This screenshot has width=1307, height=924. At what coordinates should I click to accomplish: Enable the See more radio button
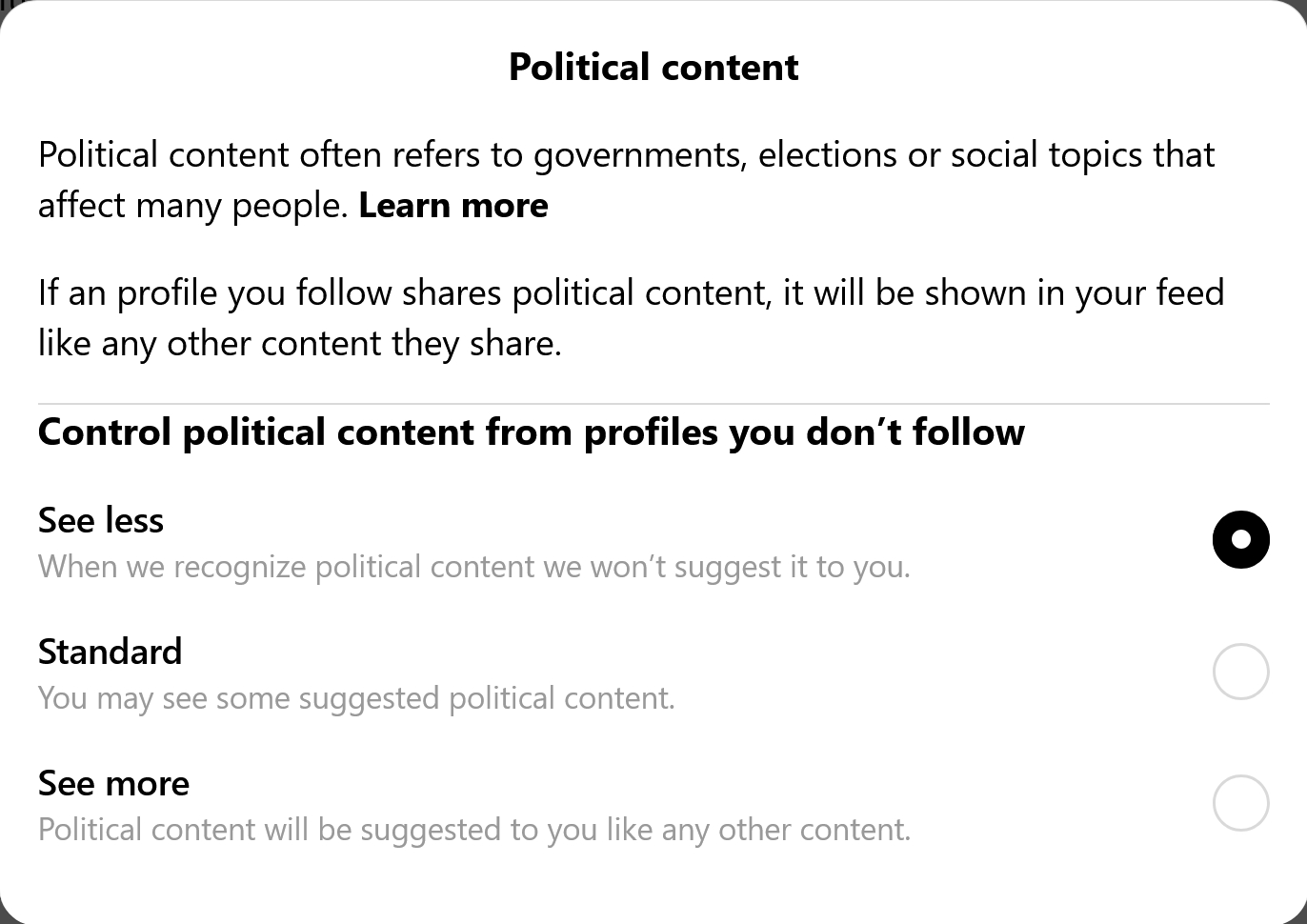[x=1240, y=803]
